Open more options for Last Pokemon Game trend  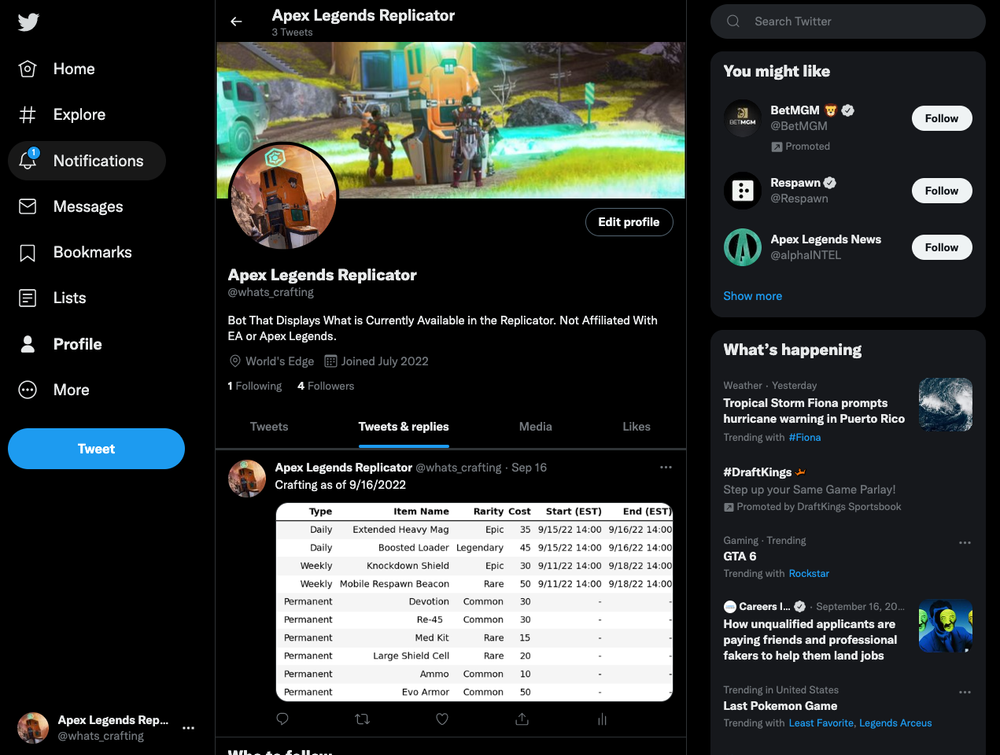(x=965, y=692)
